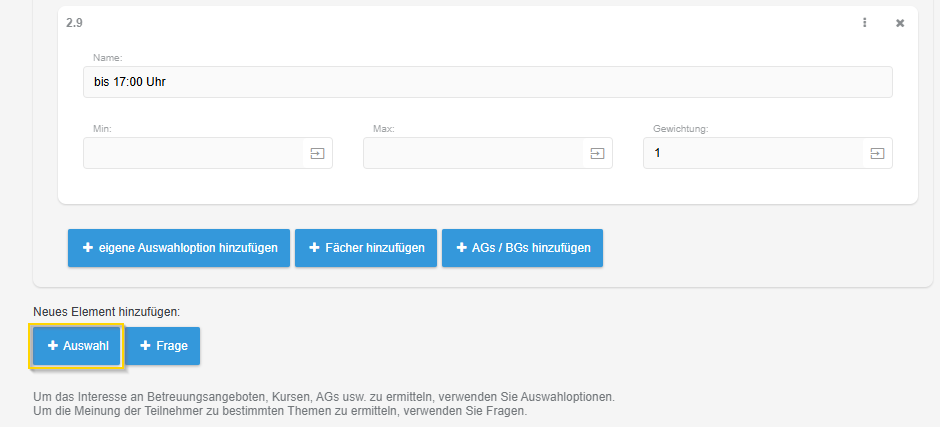The image size is (940, 427).
Task: Remove option 2.9 with the X icon
Action: point(899,23)
